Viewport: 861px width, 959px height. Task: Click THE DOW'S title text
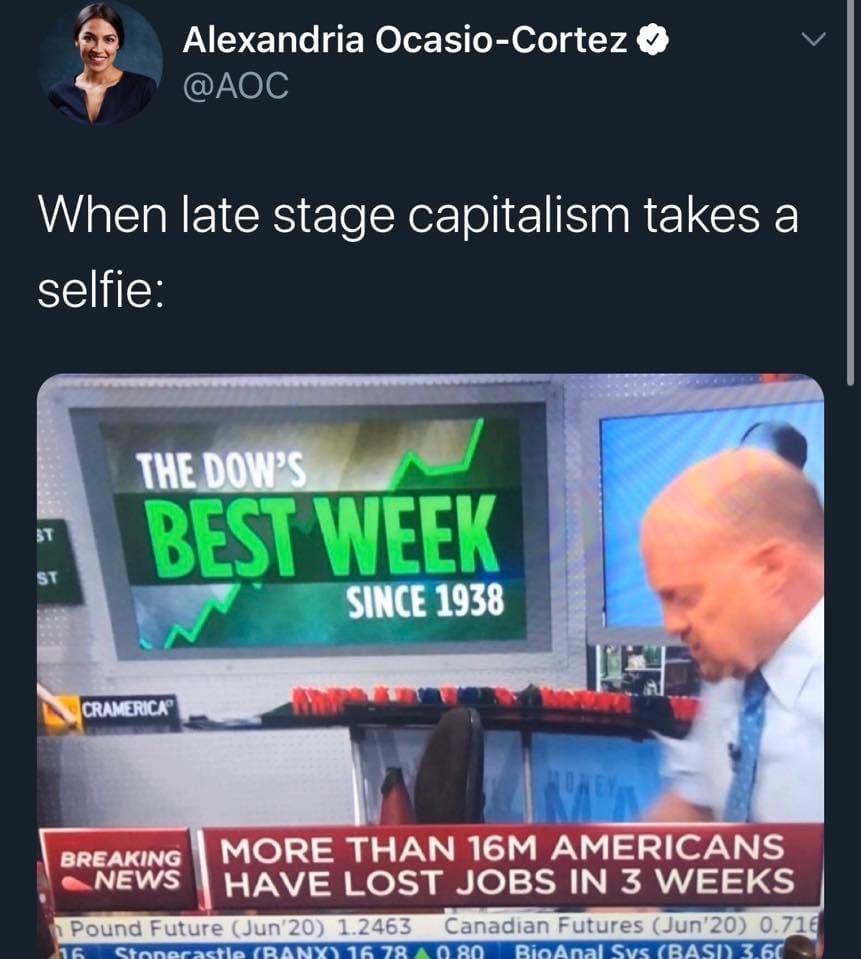[220, 471]
